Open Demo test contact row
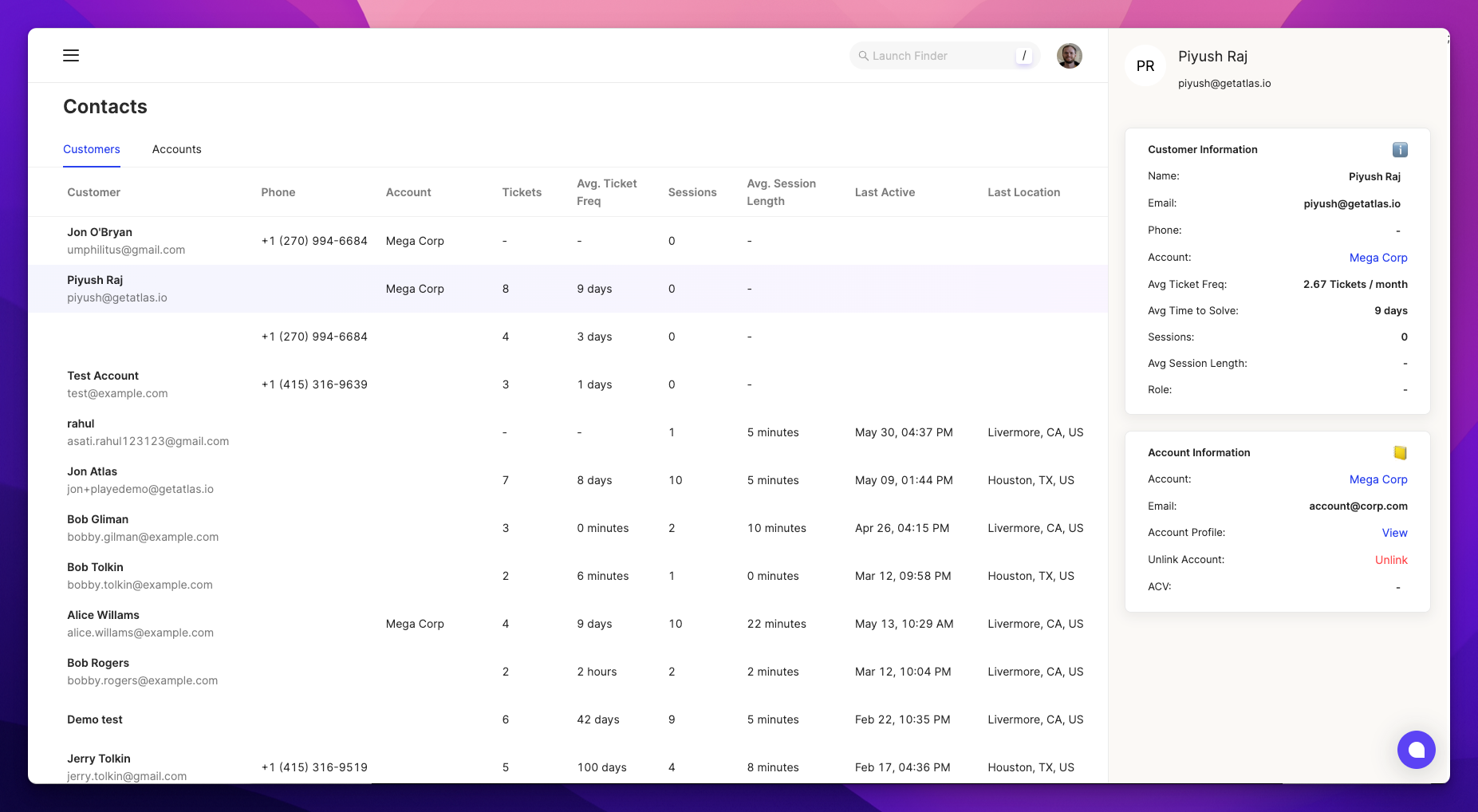 point(568,719)
